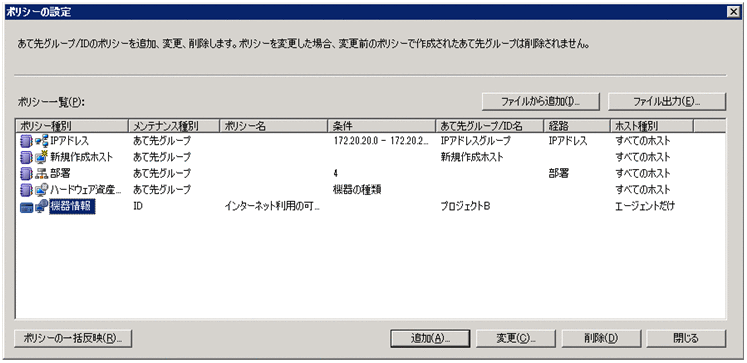747x363 pixels.
Task: Click ファイルから追加 button
Action: coord(540,101)
